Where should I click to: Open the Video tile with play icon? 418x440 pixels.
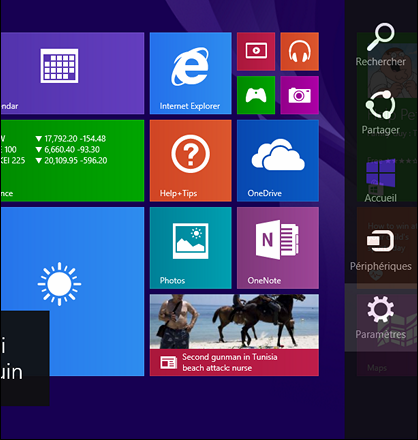(x=256, y=51)
